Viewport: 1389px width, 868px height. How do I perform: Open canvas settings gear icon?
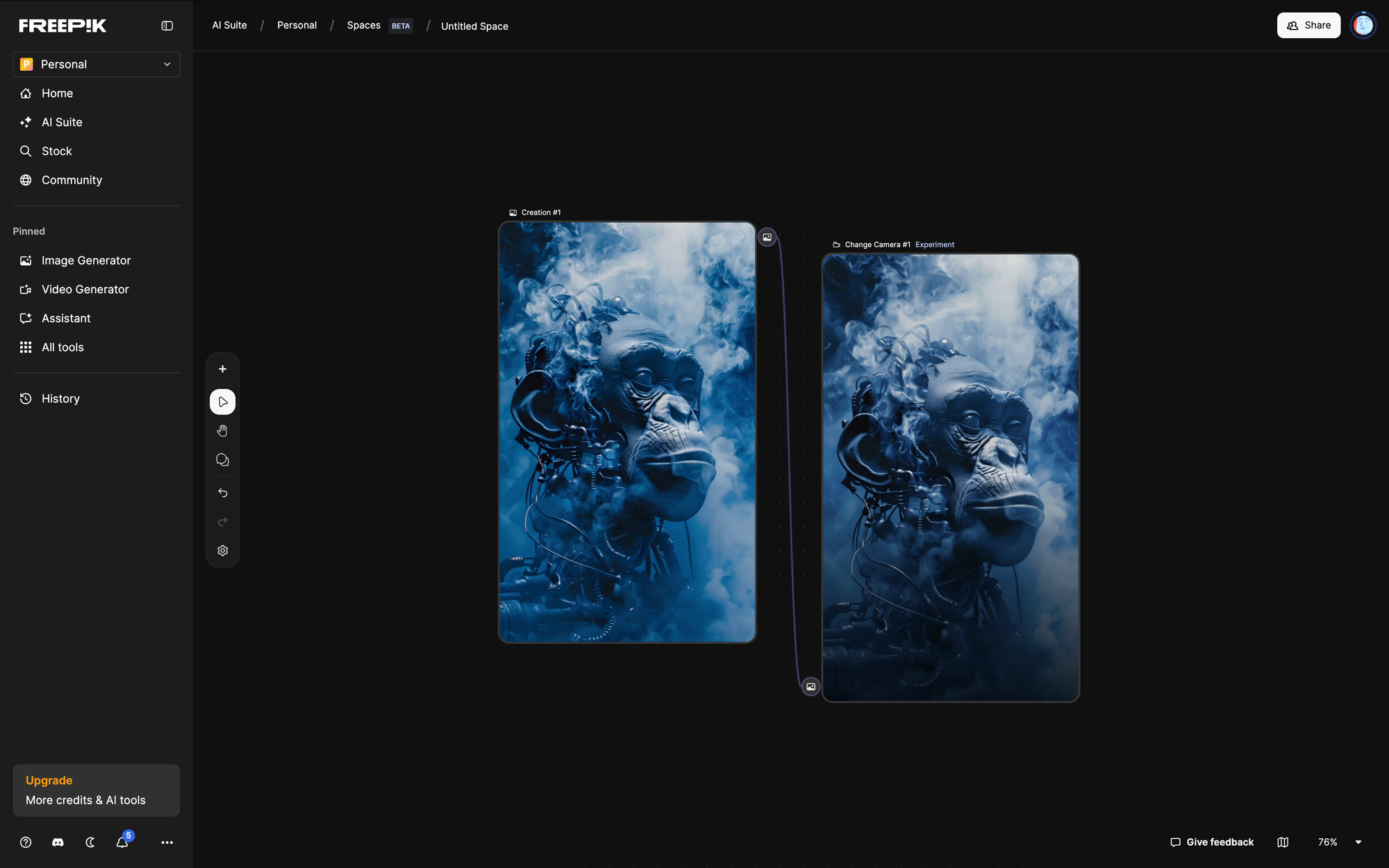pos(222,551)
